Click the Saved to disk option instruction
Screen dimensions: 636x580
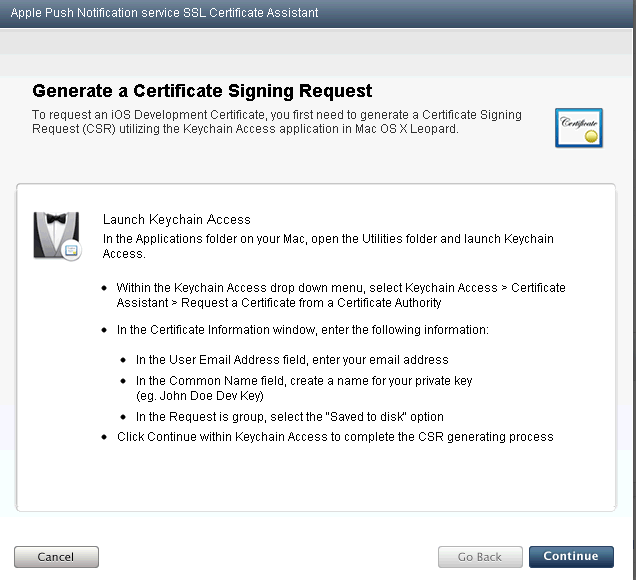coord(290,416)
